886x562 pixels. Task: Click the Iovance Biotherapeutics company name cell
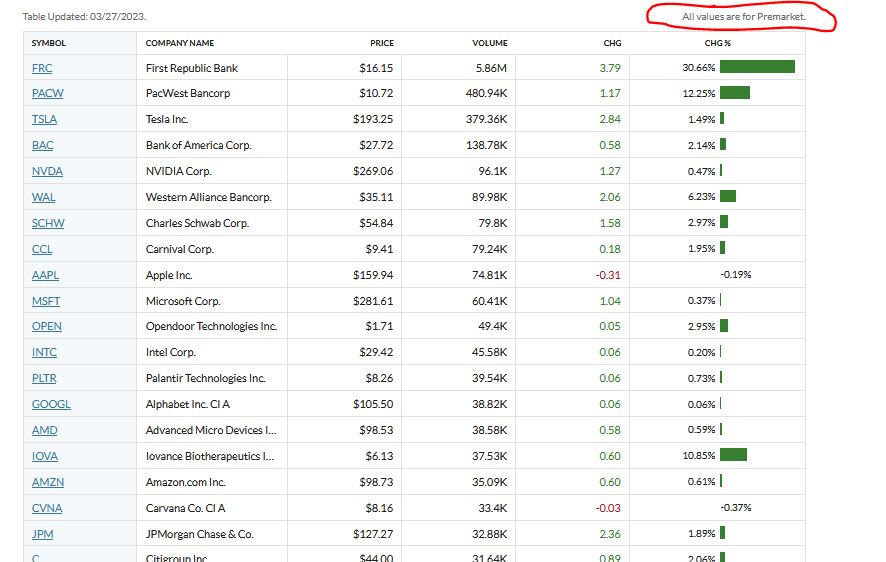coord(210,456)
